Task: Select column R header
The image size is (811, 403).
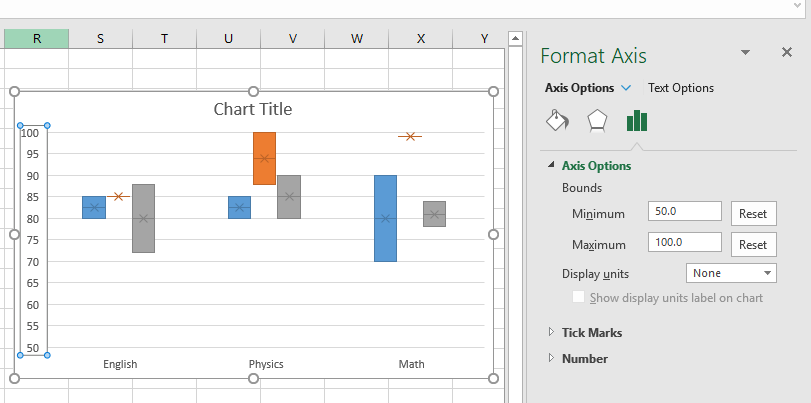Action: coord(36,39)
